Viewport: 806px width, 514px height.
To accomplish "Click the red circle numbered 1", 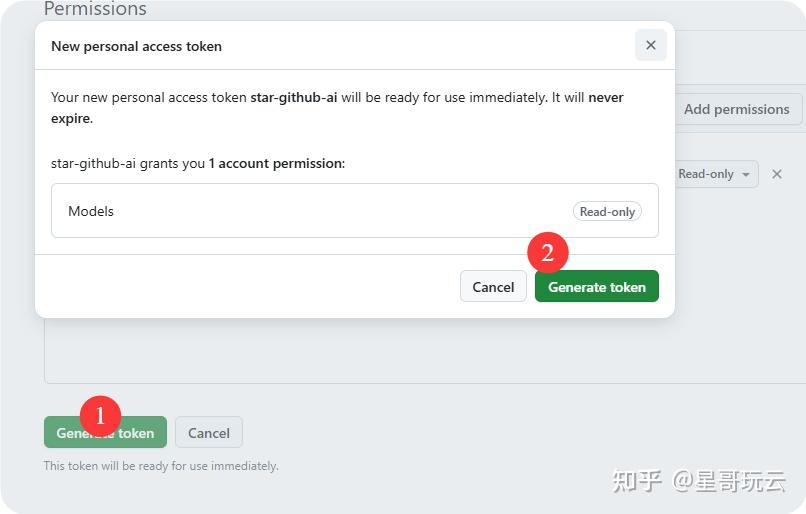I will pyautogui.click(x=100, y=415).
